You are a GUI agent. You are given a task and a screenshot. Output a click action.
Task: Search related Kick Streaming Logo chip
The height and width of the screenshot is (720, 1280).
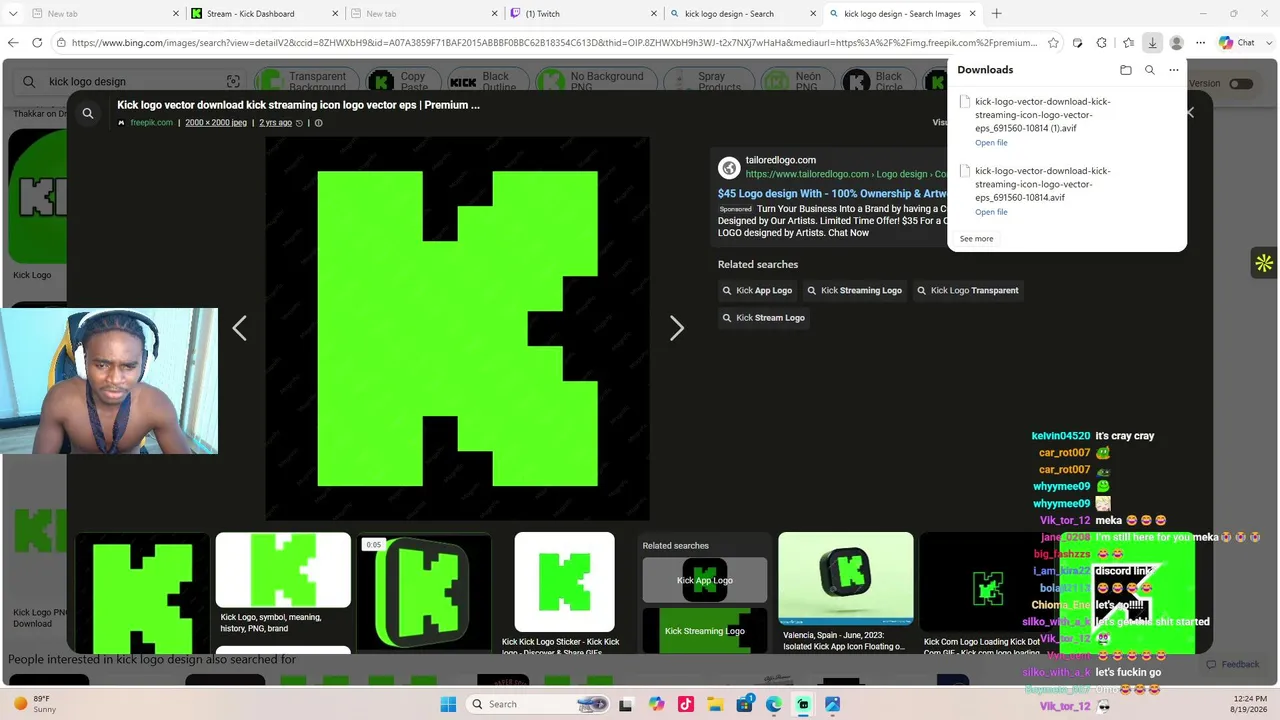(854, 291)
